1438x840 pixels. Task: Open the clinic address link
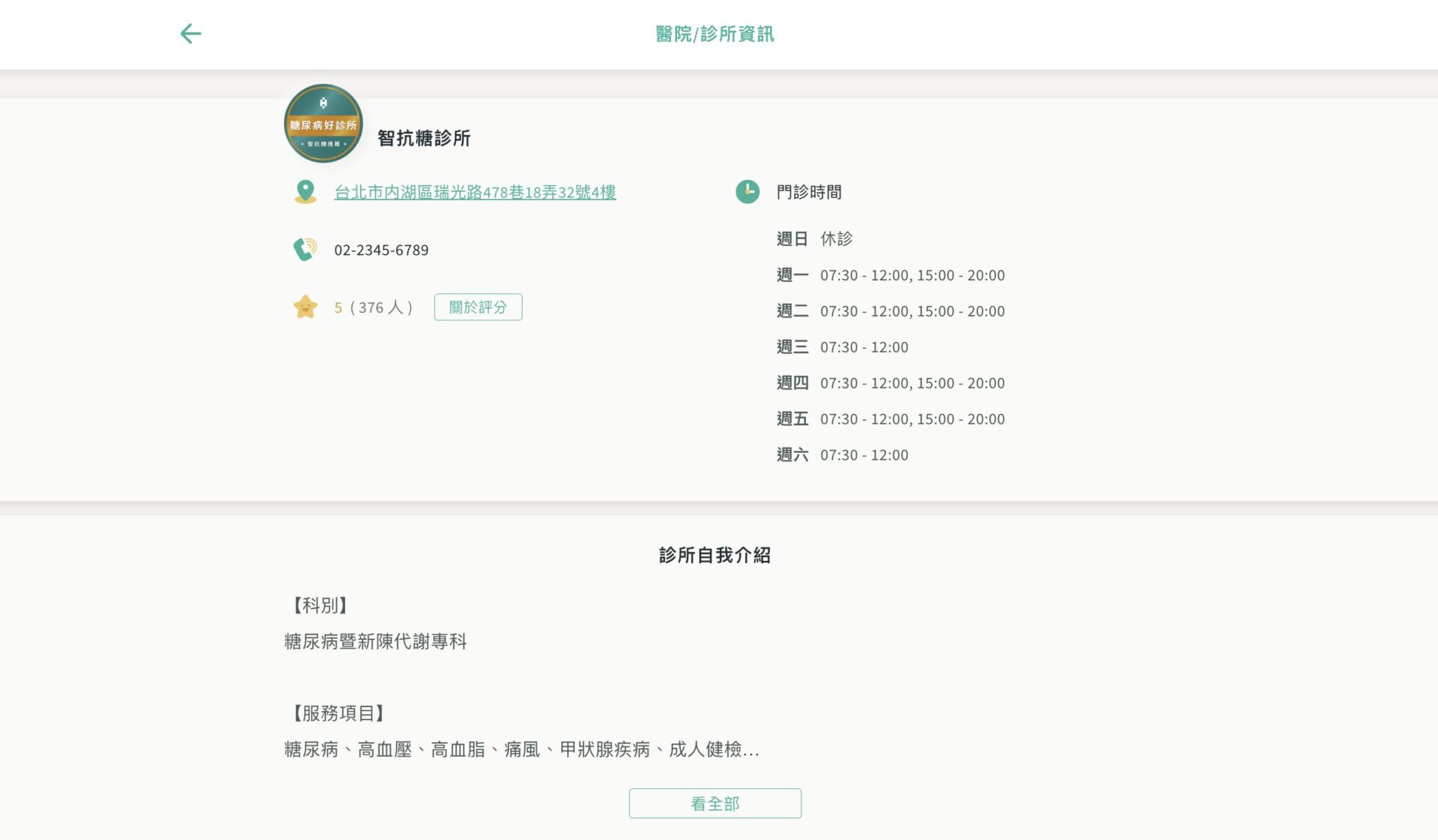pyautogui.click(x=475, y=192)
